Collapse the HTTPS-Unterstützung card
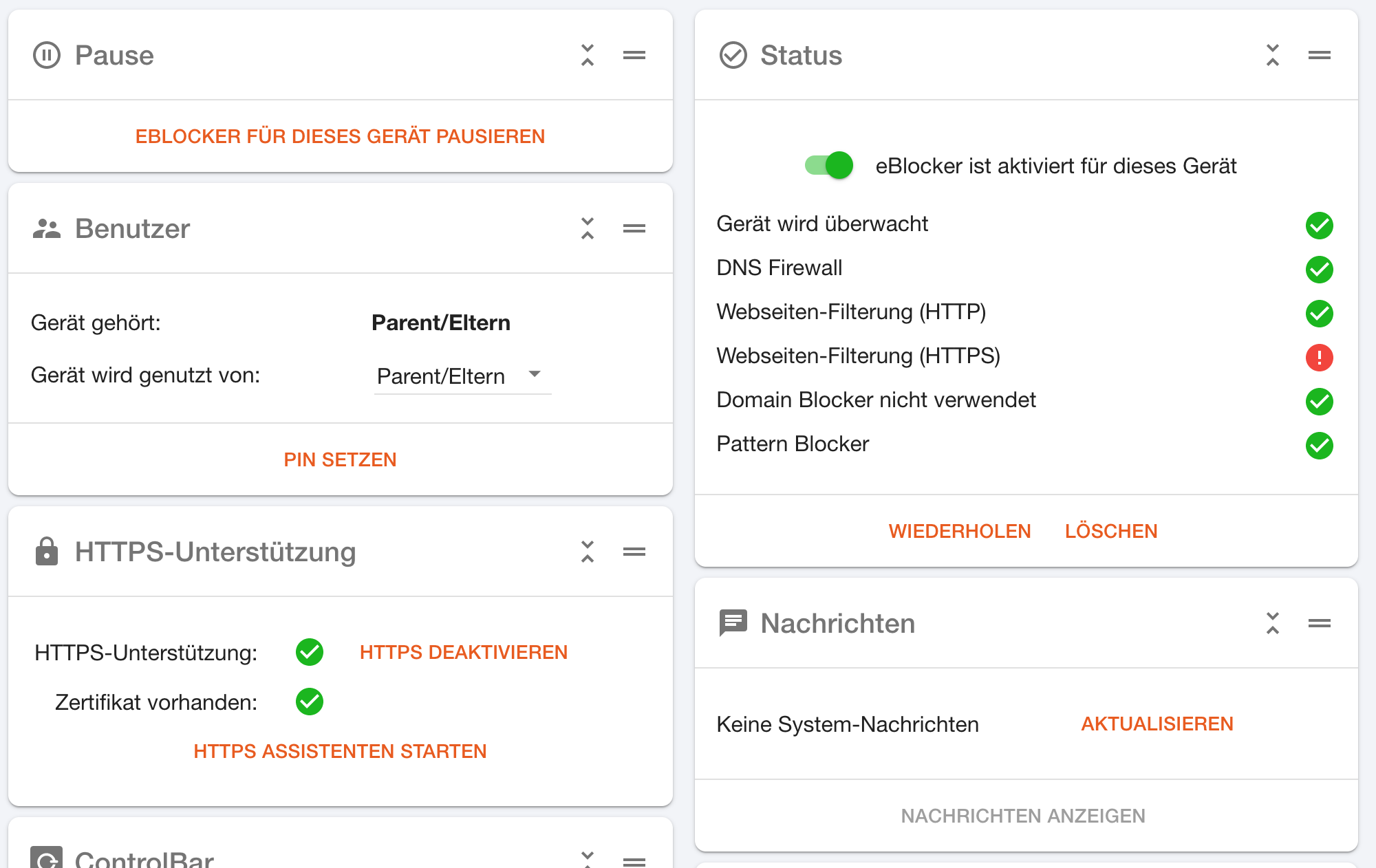The image size is (1376, 868). tap(588, 552)
